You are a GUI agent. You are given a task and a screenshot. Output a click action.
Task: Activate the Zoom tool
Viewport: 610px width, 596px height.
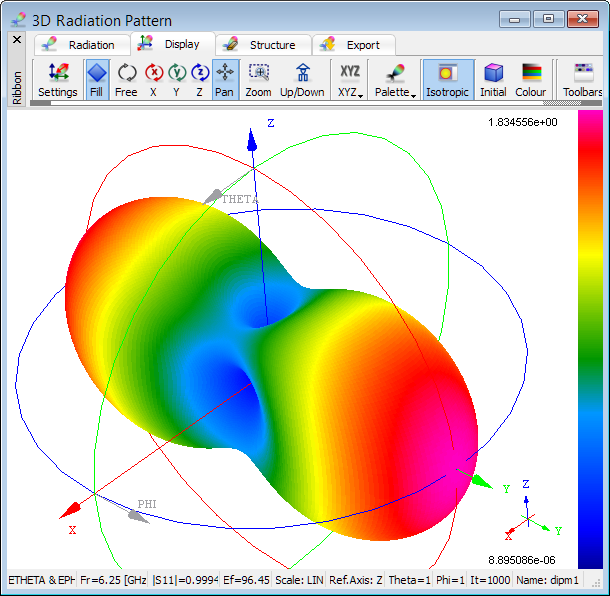[x=258, y=79]
